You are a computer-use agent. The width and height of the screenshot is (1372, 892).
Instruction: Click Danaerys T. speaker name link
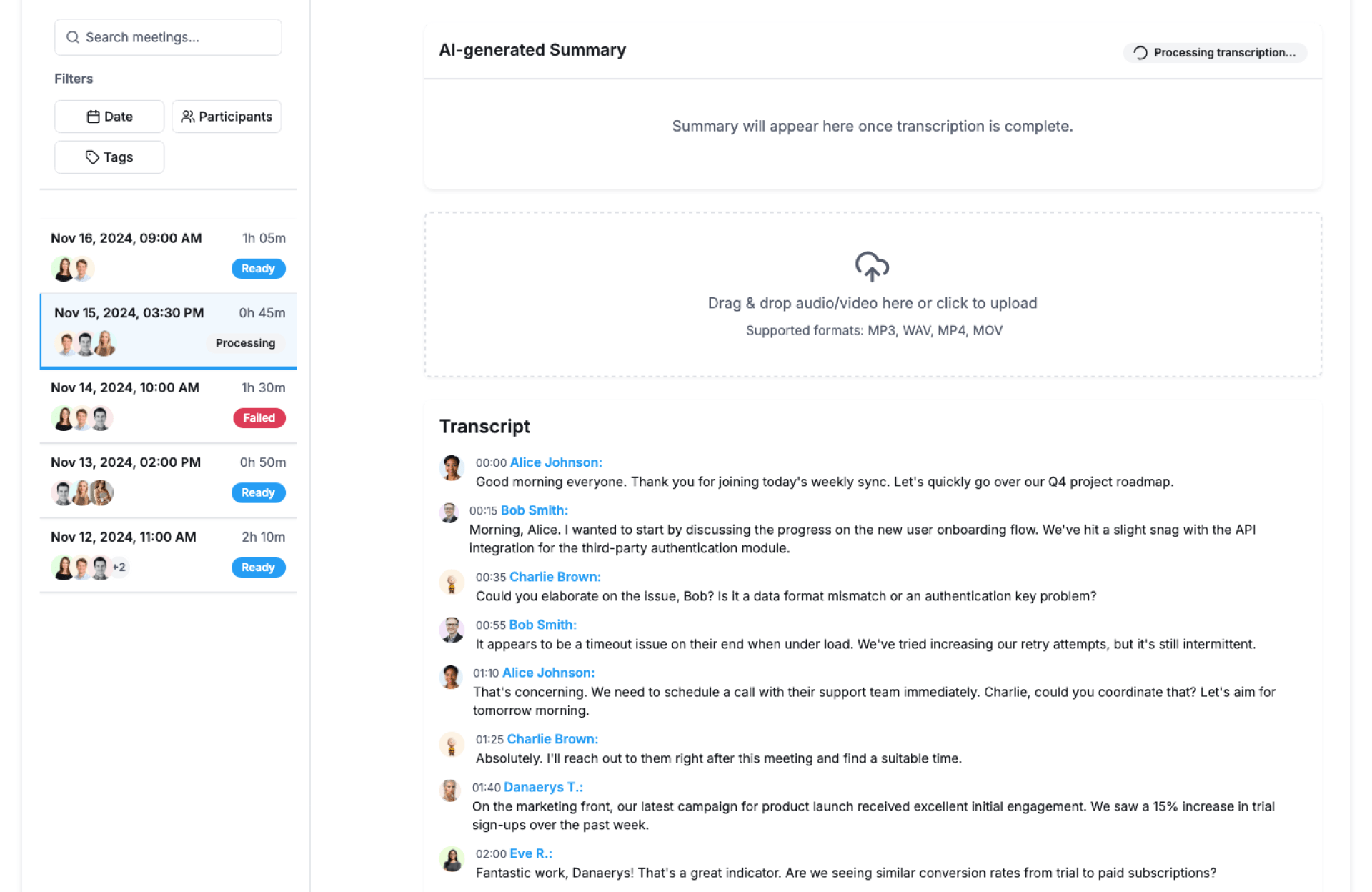point(542,787)
